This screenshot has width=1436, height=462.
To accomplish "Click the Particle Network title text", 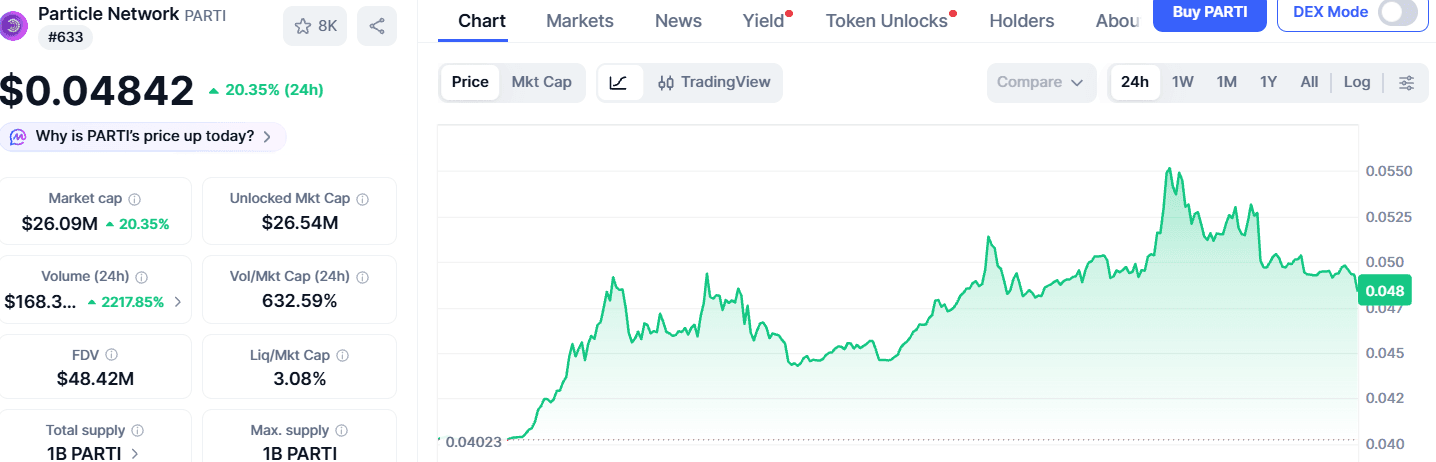I will point(109,14).
